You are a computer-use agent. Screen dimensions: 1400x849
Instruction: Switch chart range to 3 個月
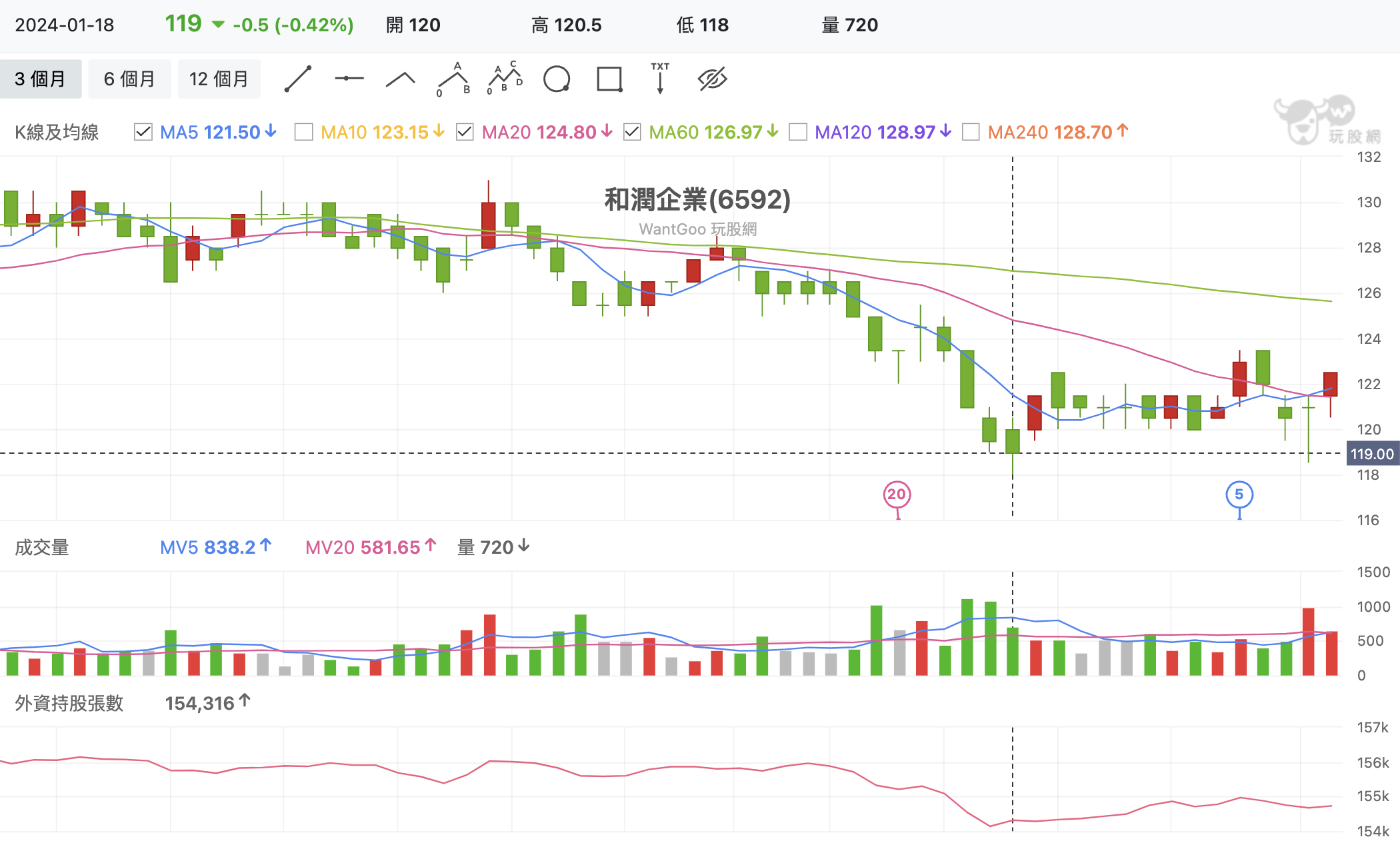[41, 79]
